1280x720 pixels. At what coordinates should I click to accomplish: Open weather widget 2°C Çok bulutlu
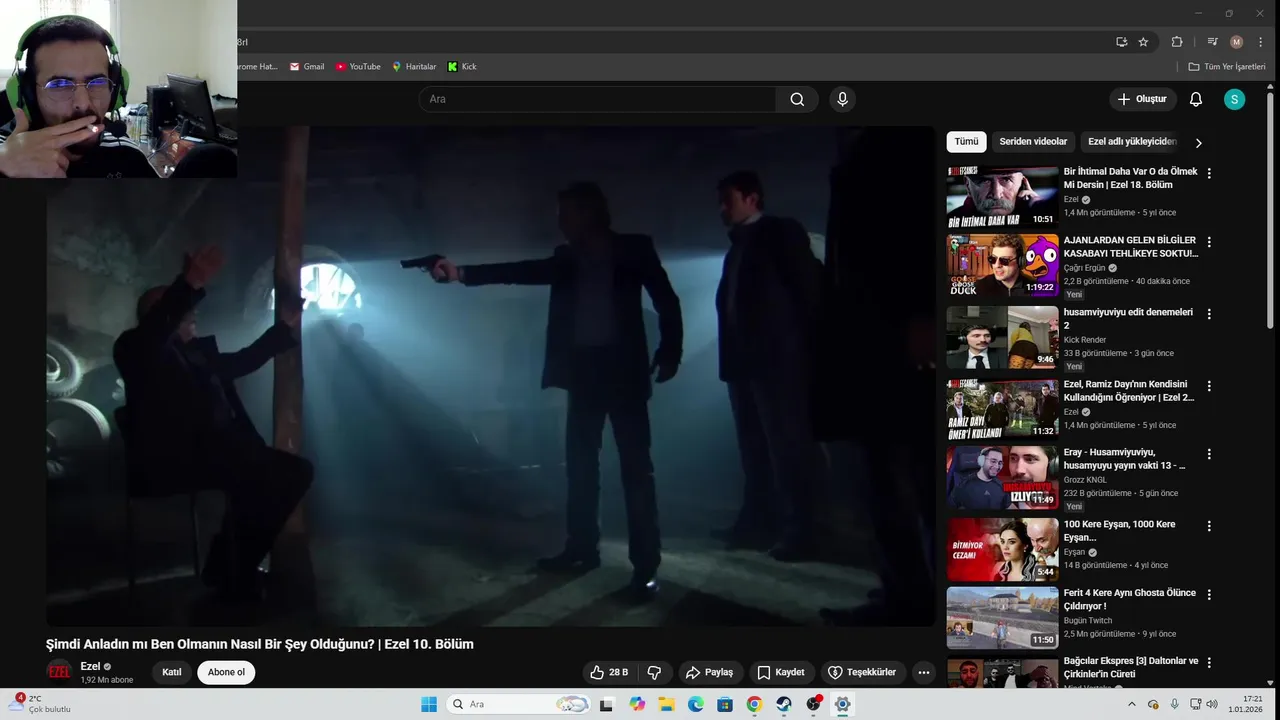(40, 704)
